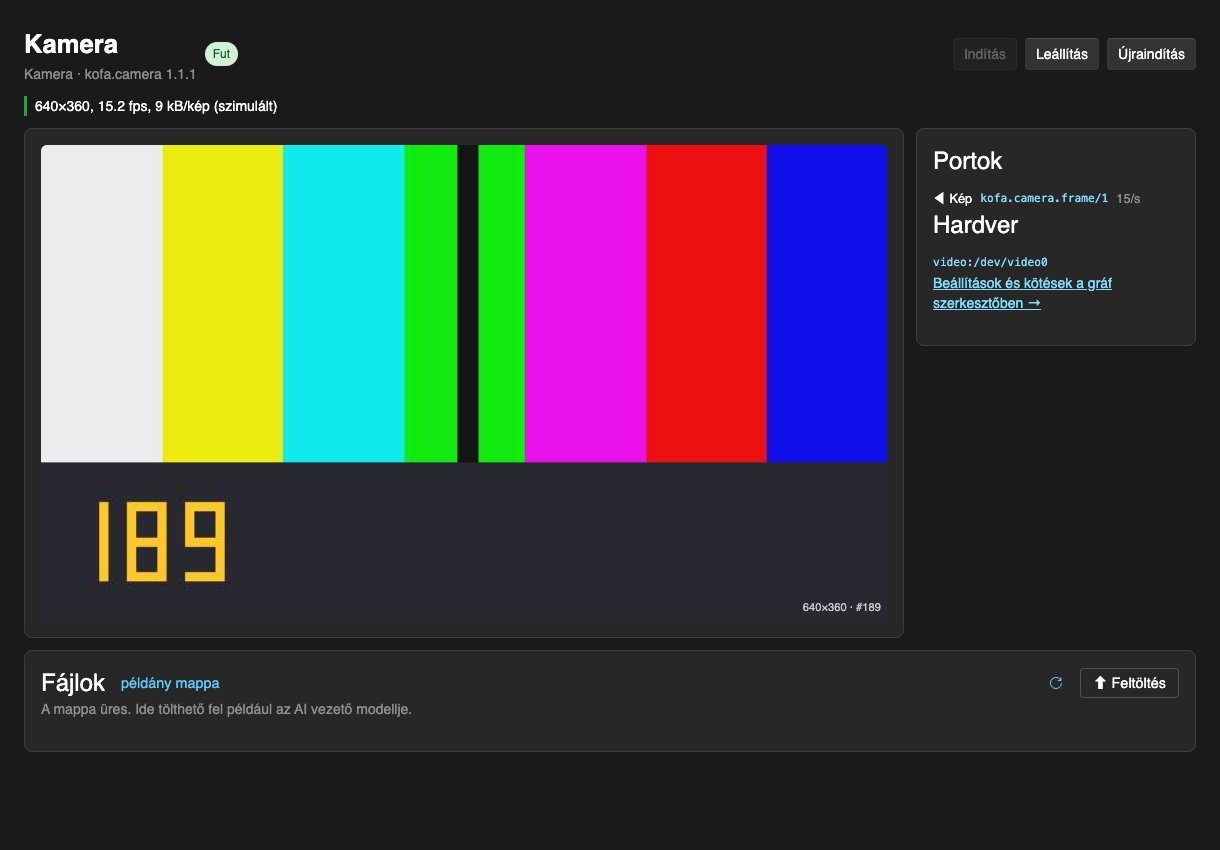Click the kofa.camera.frame/1 port name
The width and height of the screenshot is (1220, 850).
[1044, 198]
